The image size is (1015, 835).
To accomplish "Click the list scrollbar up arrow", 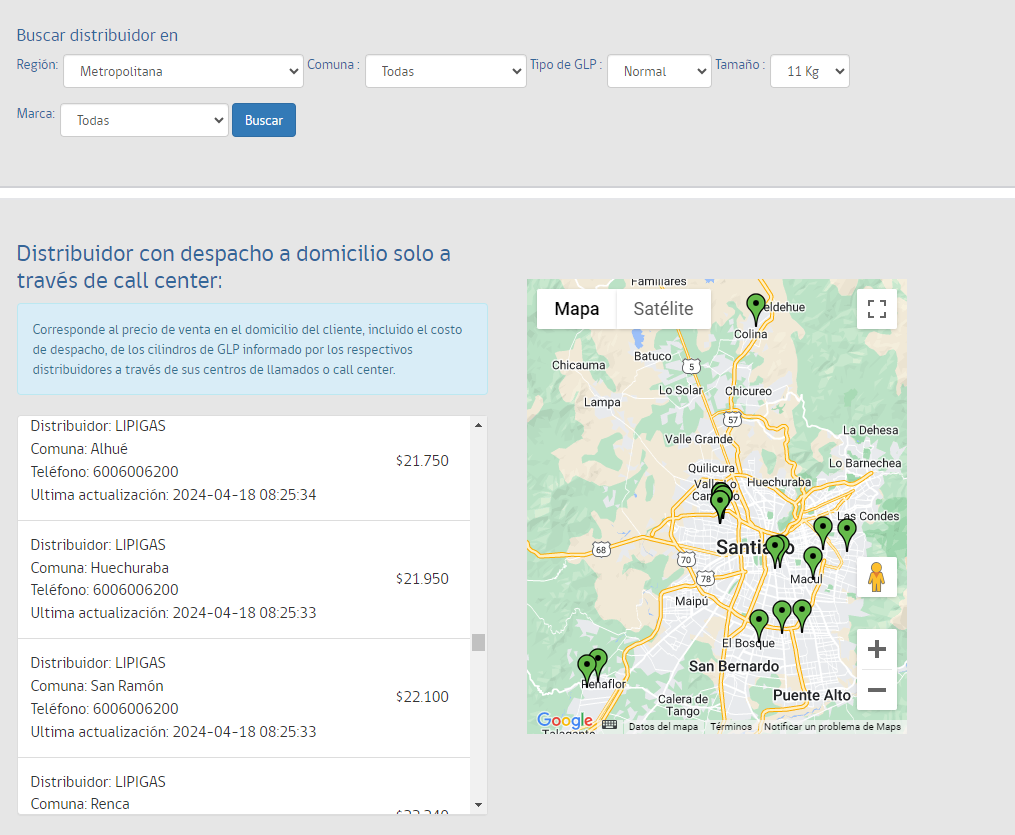I will tap(478, 425).
